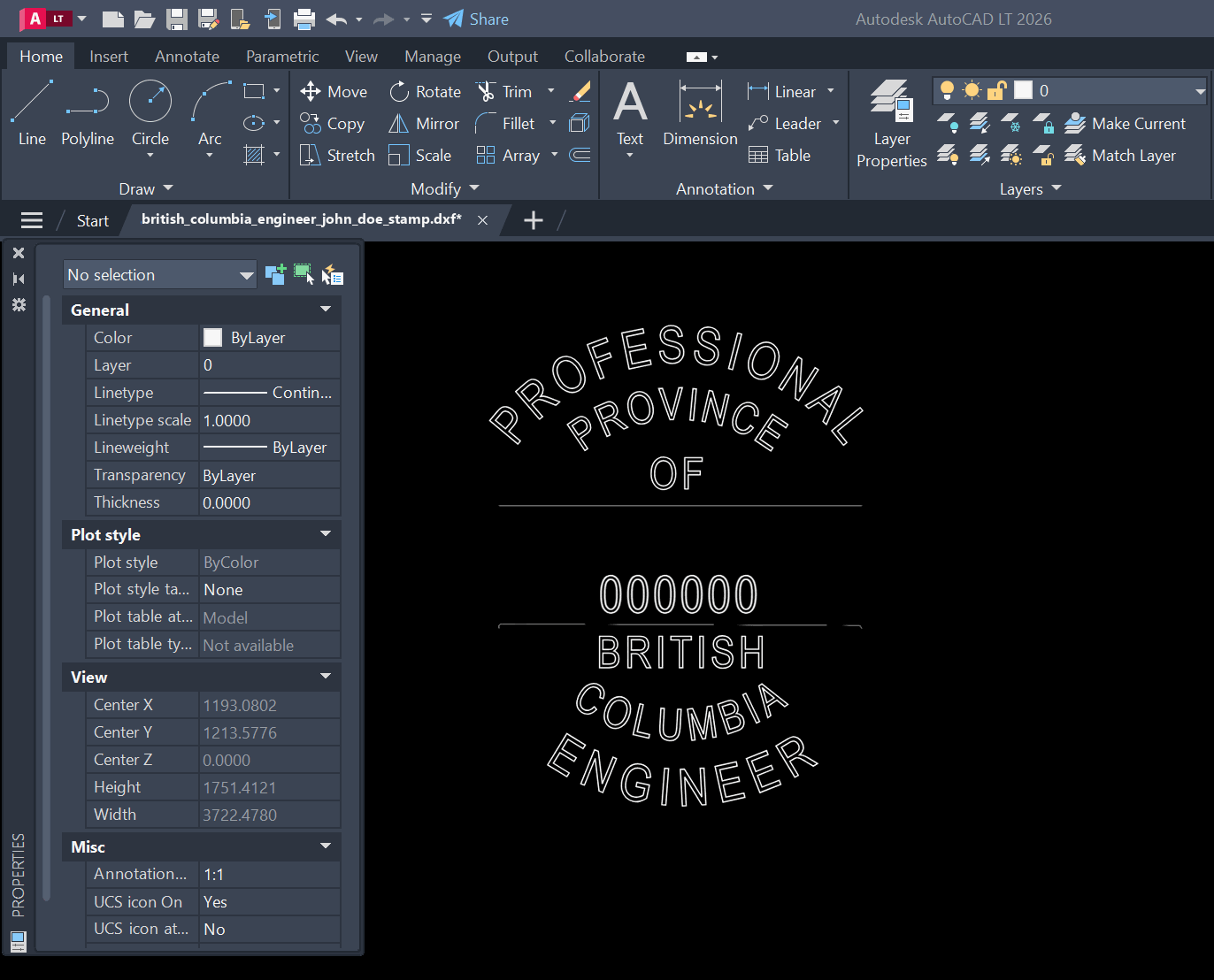The width and height of the screenshot is (1214, 980).
Task: Toggle layer 0 lock icon
Action: pos(997,90)
